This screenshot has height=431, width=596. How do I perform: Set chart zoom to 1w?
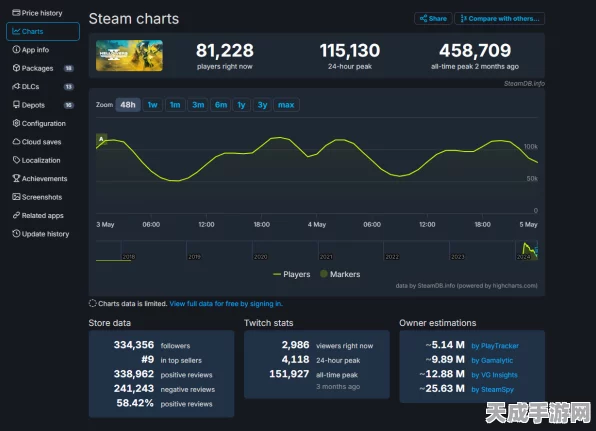coord(152,105)
